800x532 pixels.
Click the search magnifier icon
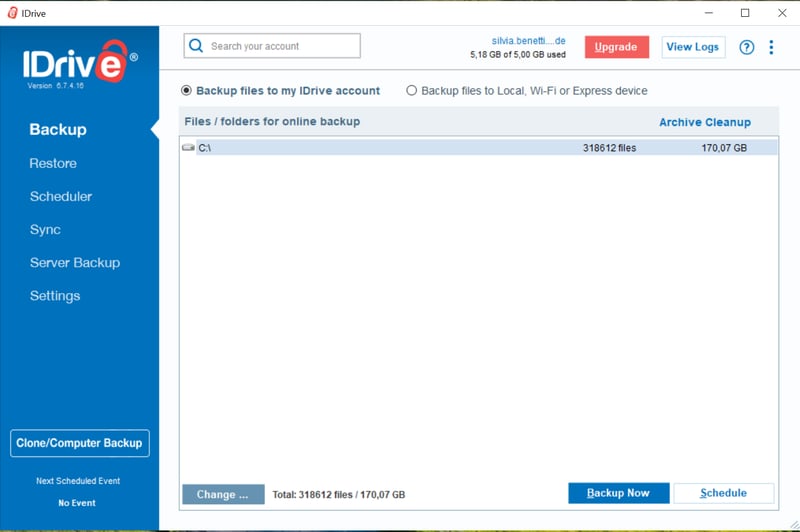(196, 46)
